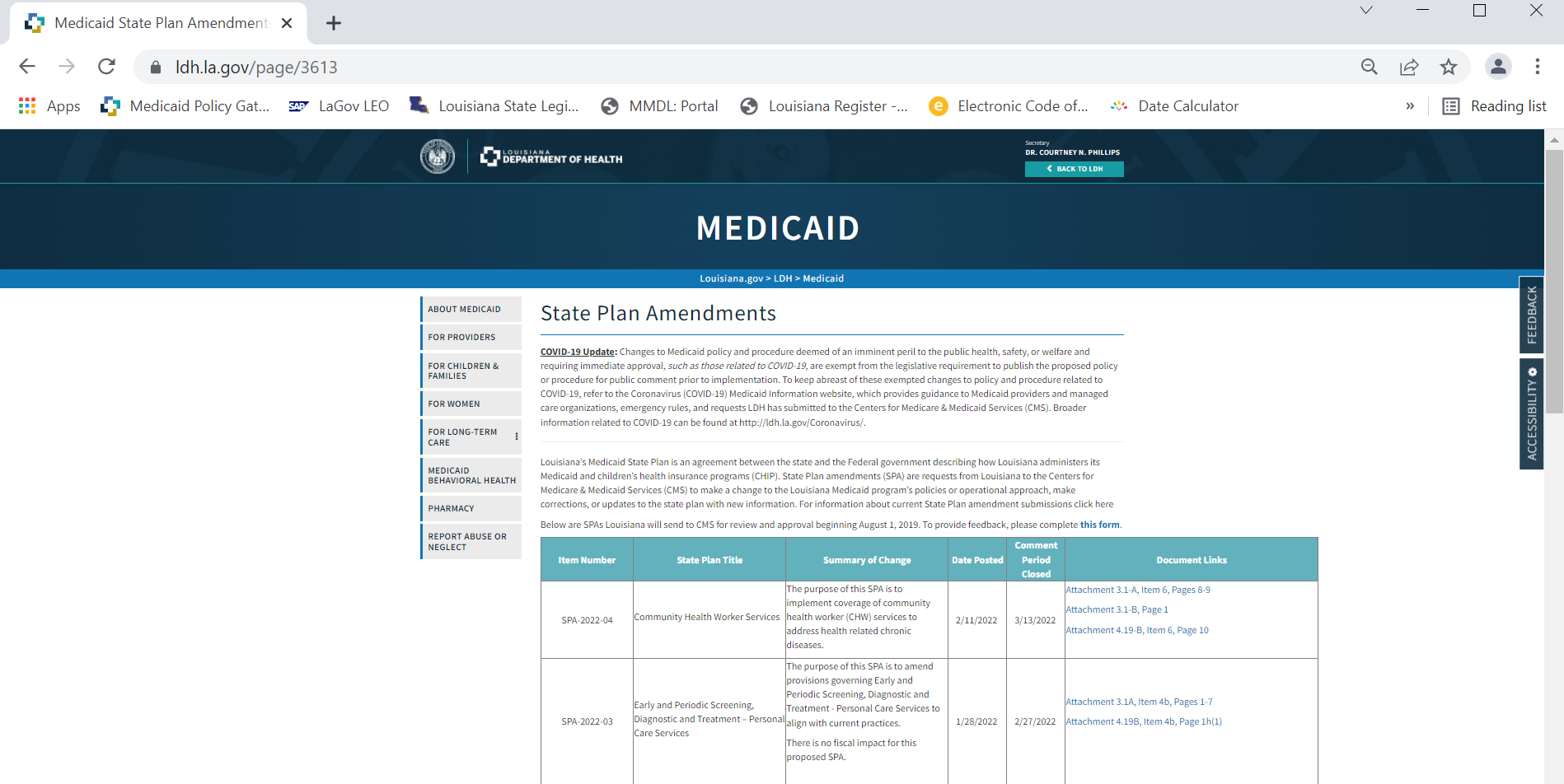Open Medicaid Policy Gateway bookmark
The image size is (1564, 784).
185,106
